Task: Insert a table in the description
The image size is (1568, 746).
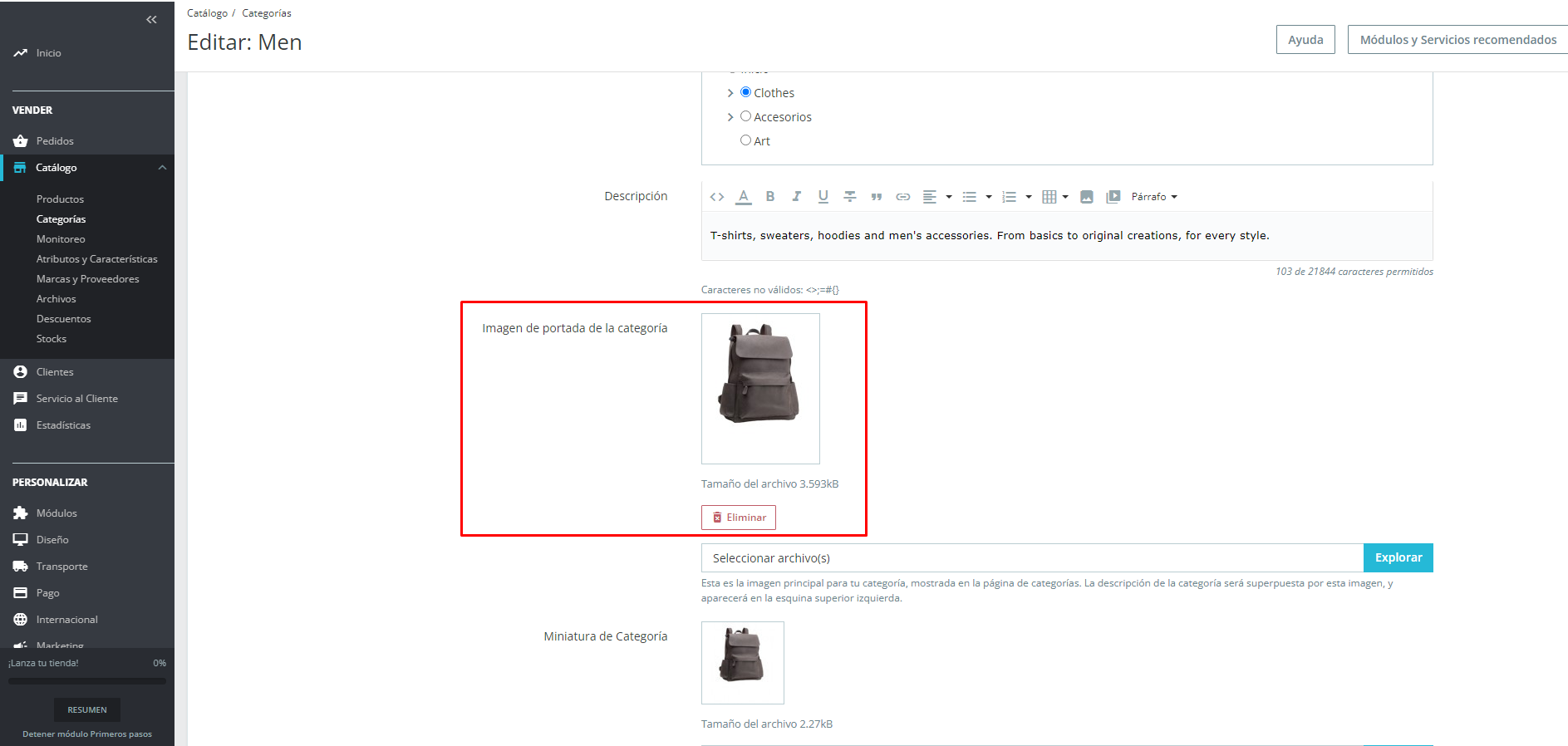Action: click(1049, 197)
